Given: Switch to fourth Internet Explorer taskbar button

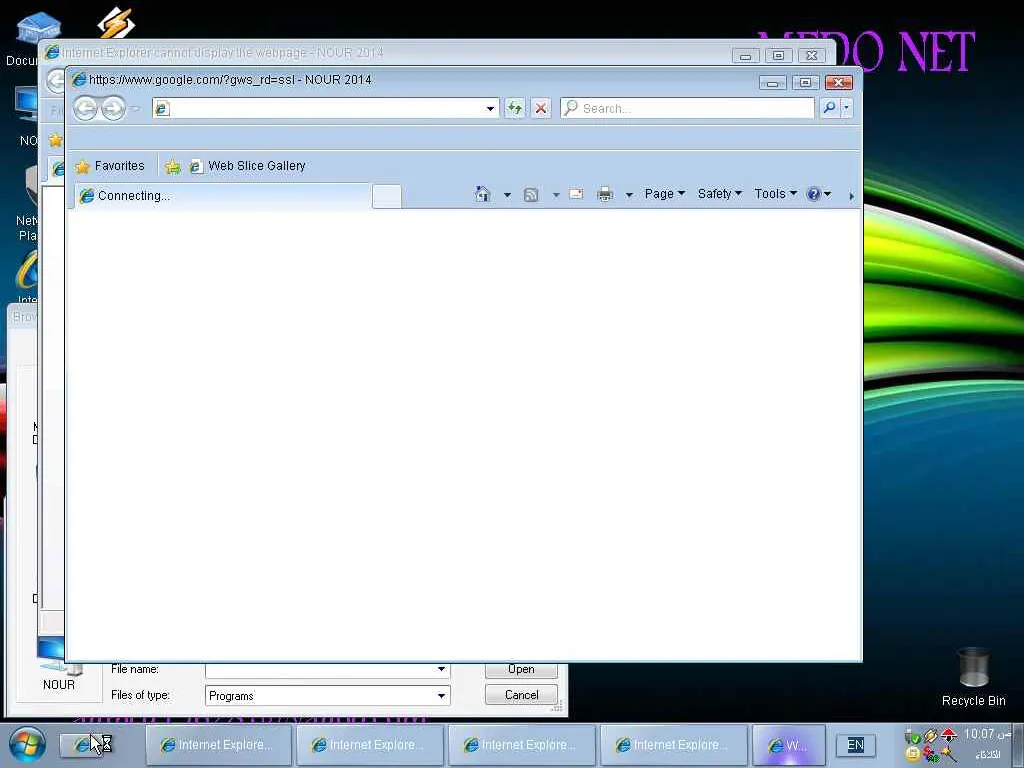Looking at the screenshot, I should point(674,745).
